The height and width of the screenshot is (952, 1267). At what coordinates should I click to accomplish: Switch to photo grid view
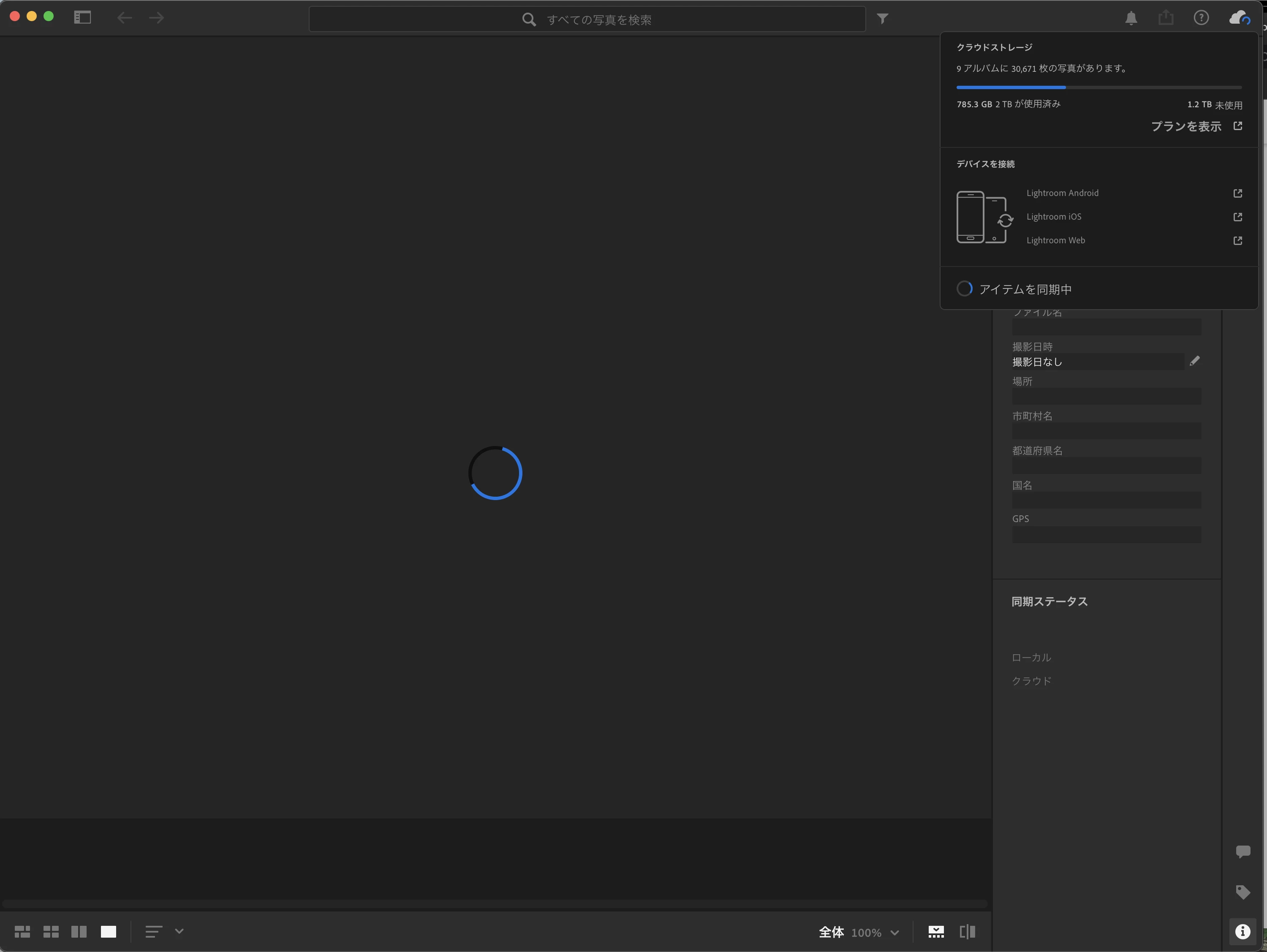[x=22, y=932]
